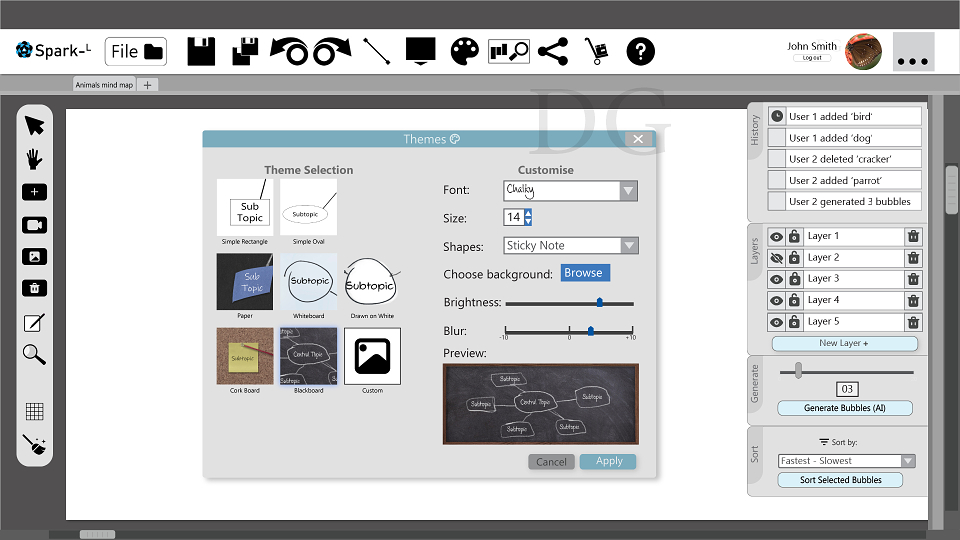Click Generate Bubbles (AI) button
This screenshot has height=540, width=960.
point(845,408)
